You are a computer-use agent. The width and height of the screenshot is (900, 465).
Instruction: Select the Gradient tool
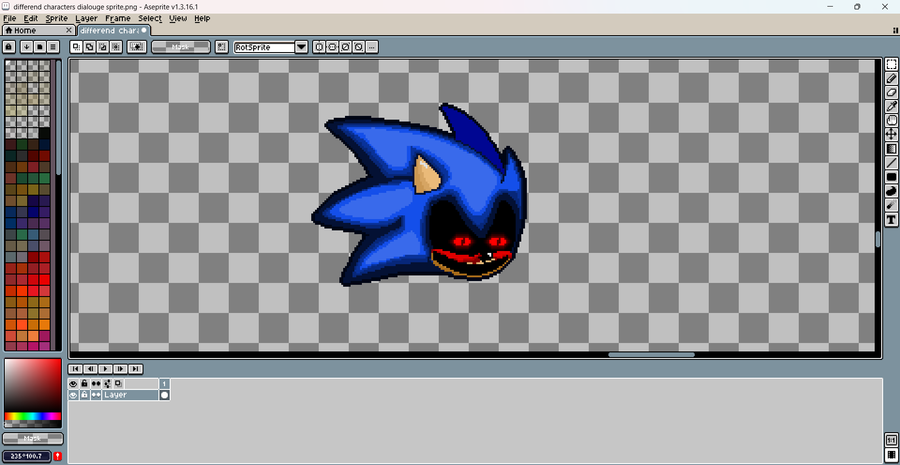coord(891,149)
